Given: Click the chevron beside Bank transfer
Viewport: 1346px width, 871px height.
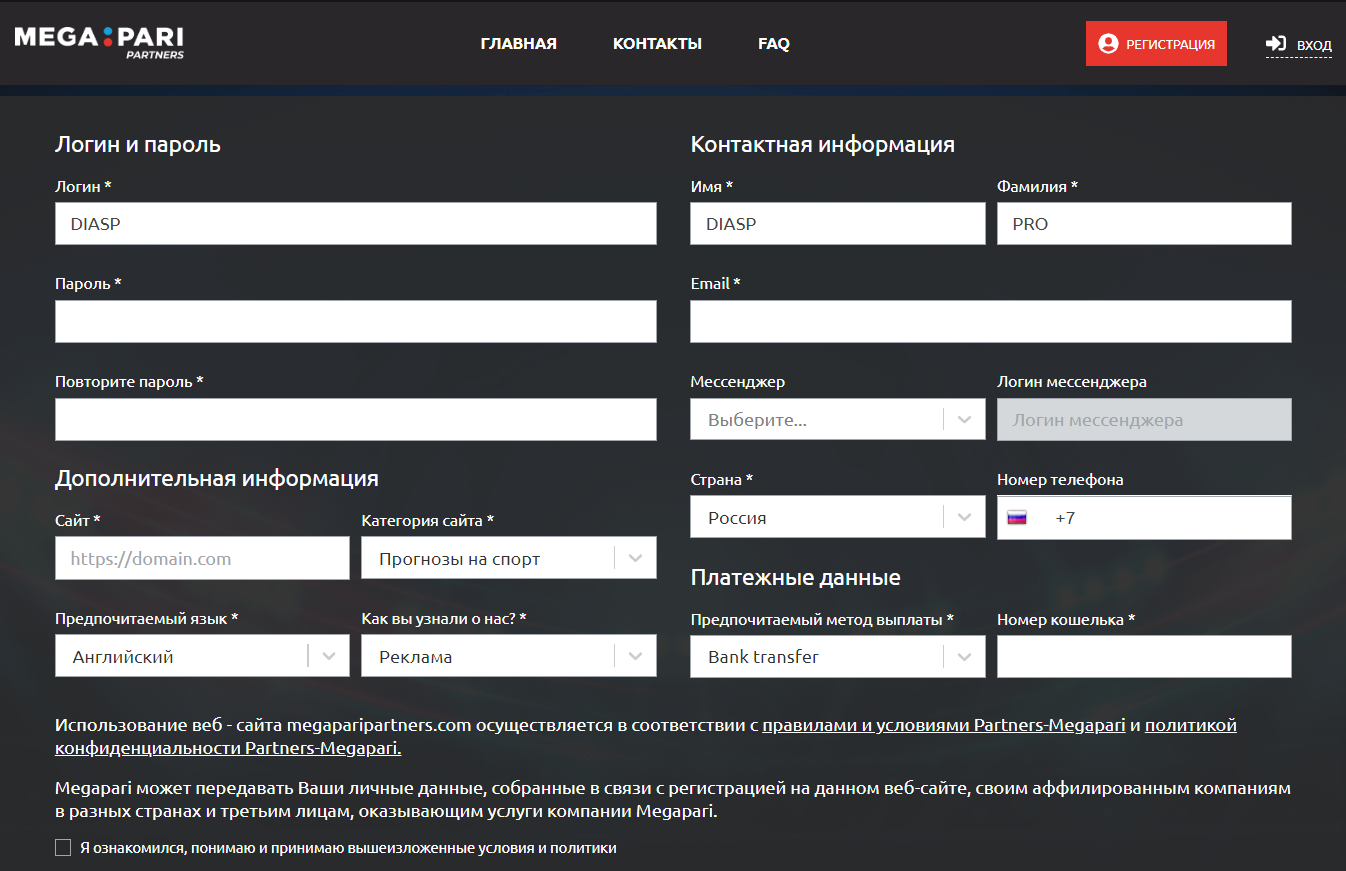Looking at the screenshot, I should [x=964, y=657].
